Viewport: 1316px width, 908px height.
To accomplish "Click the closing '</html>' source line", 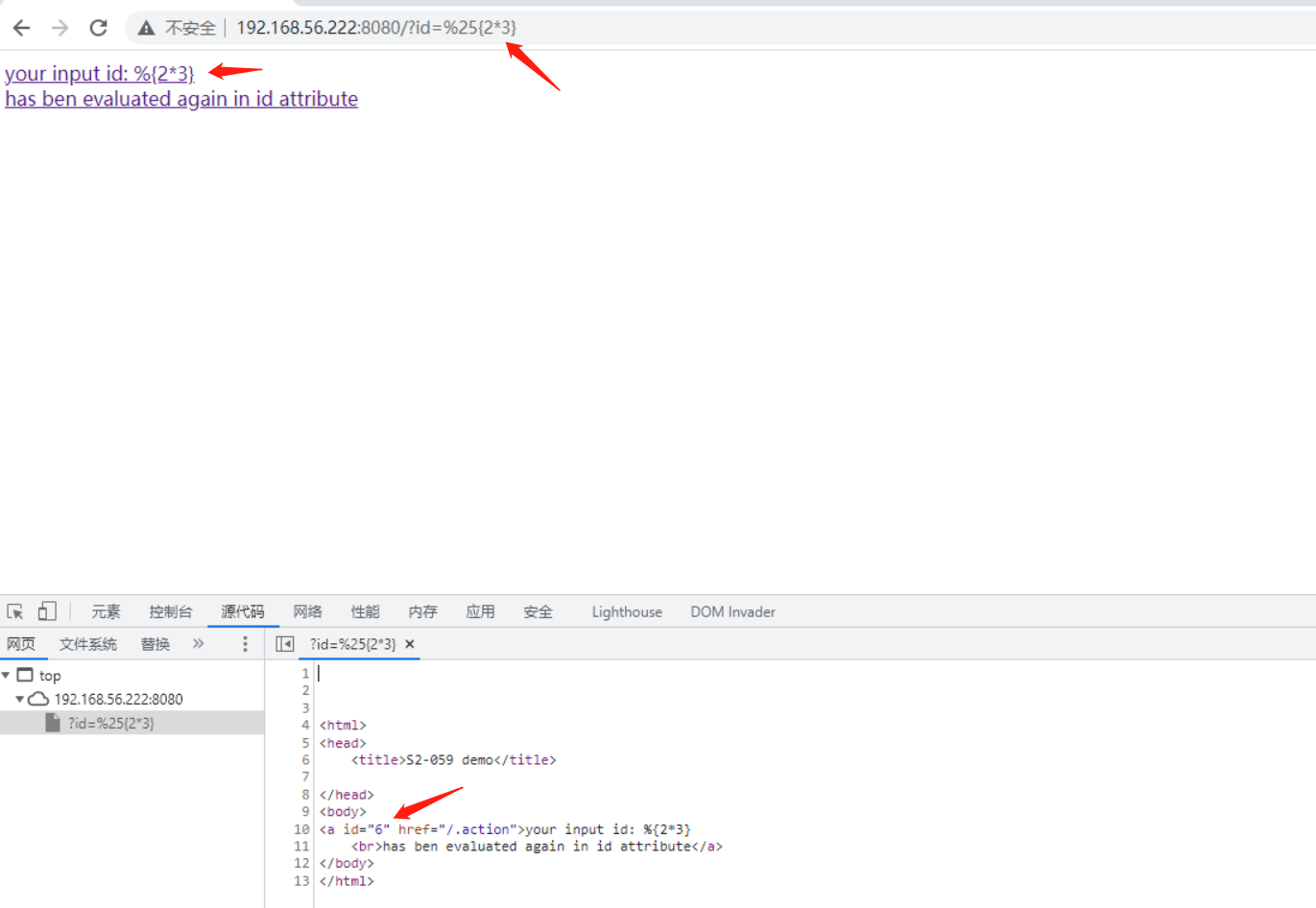I will pyautogui.click(x=347, y=881).
